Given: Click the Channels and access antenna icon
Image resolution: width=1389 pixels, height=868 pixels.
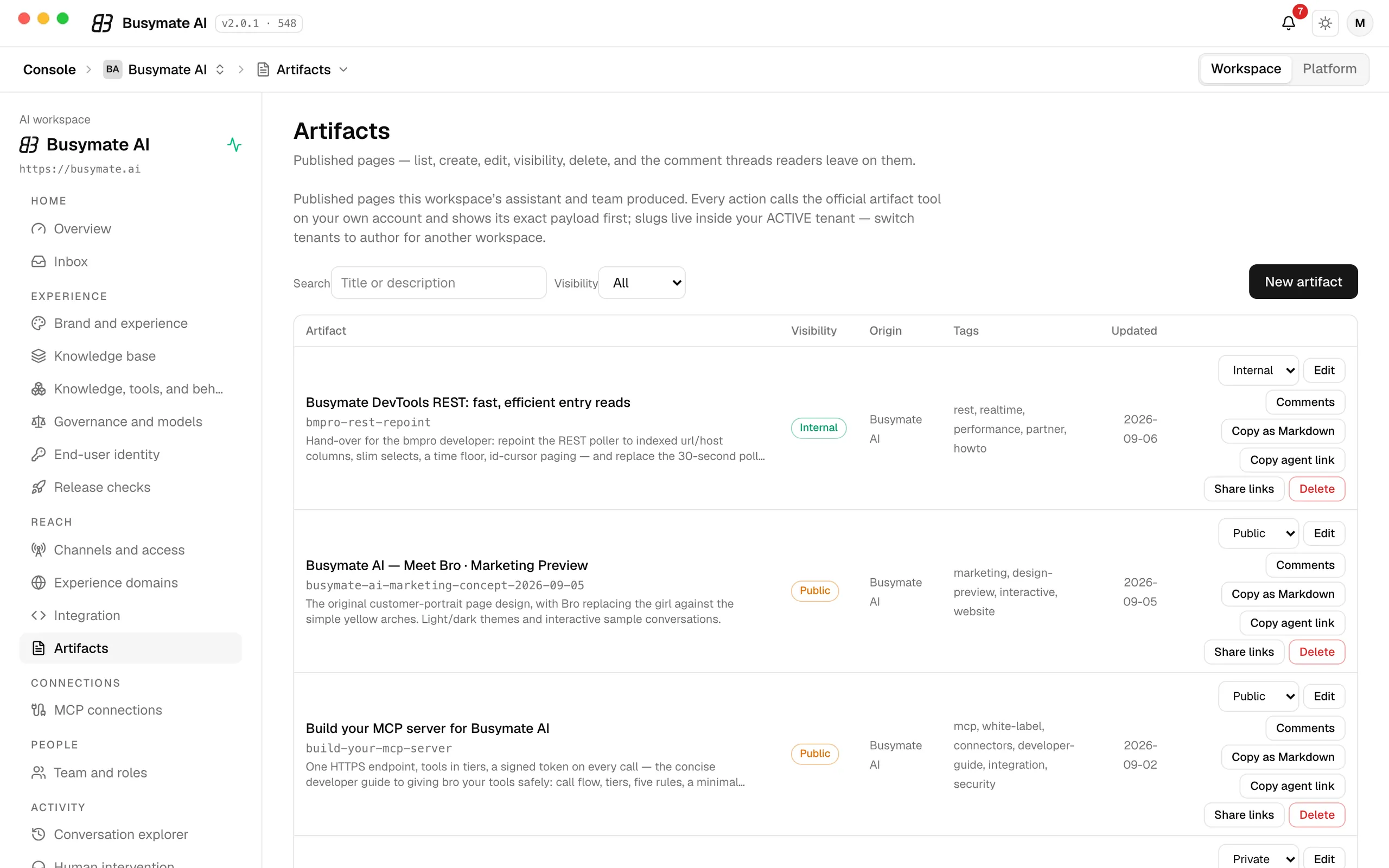Looking at the screenshot, I should pos(39,550).
